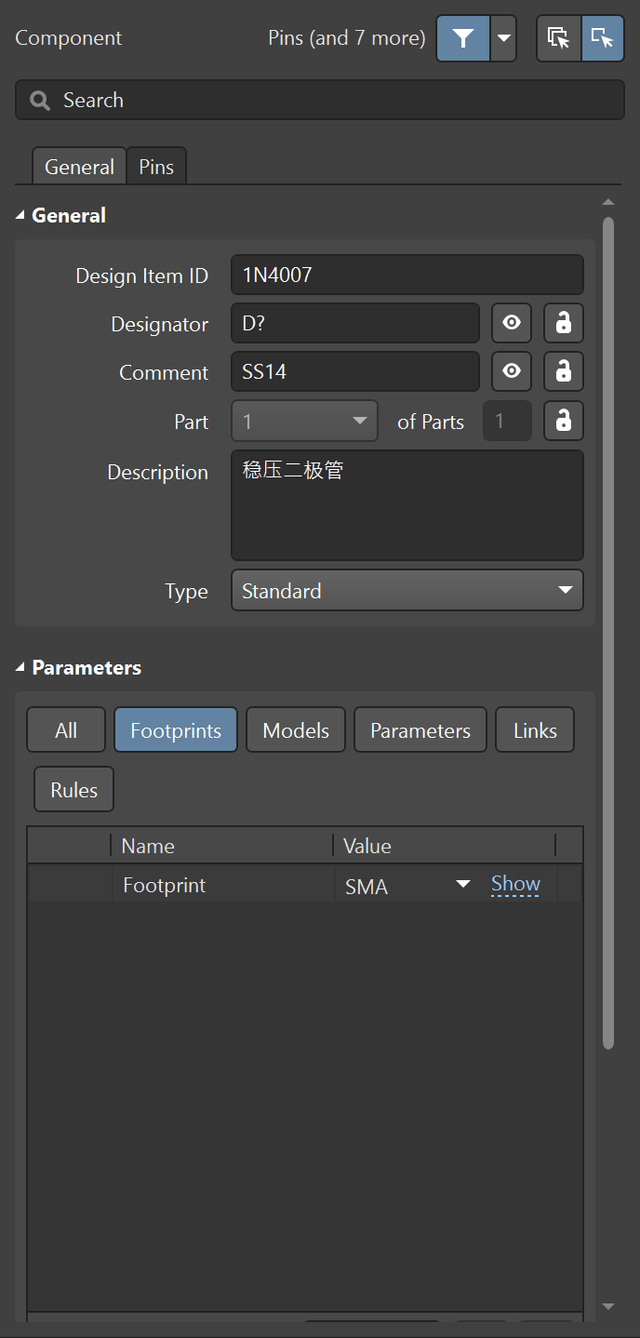Collapse the General section triangle
Viewport: 640px width, 1338px height.
pyautogui.click(x=21, y=215)
